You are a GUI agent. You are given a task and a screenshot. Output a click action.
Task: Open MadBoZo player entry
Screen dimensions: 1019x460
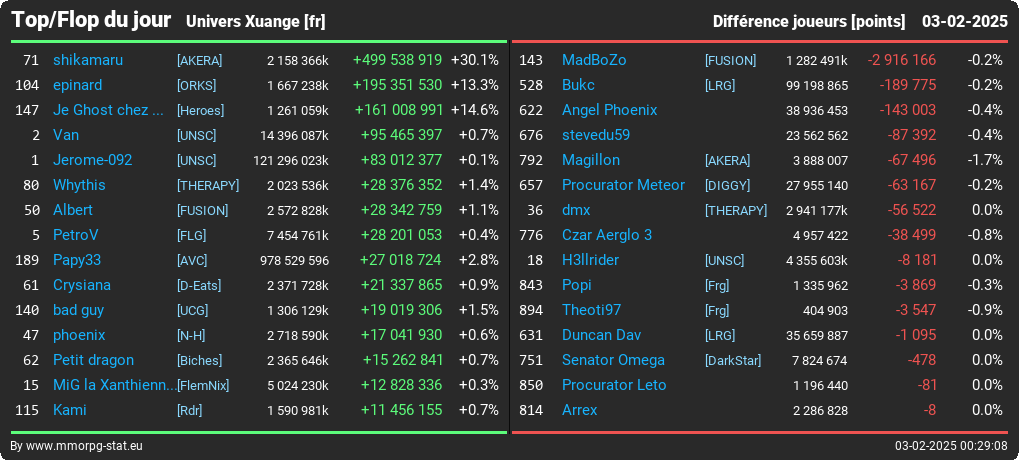594,60
